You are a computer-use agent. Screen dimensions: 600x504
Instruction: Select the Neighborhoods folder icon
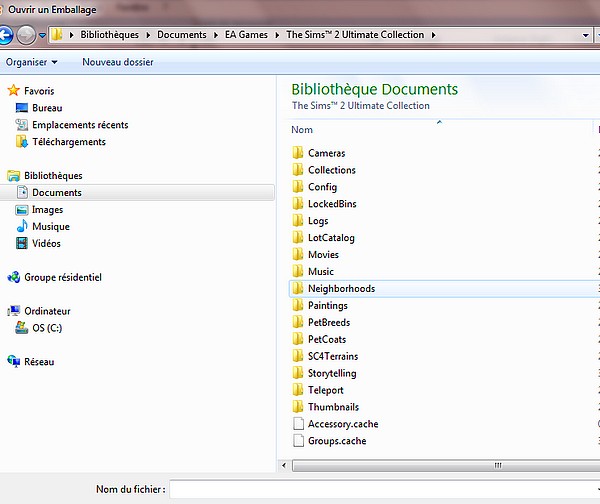pos(298,288)
